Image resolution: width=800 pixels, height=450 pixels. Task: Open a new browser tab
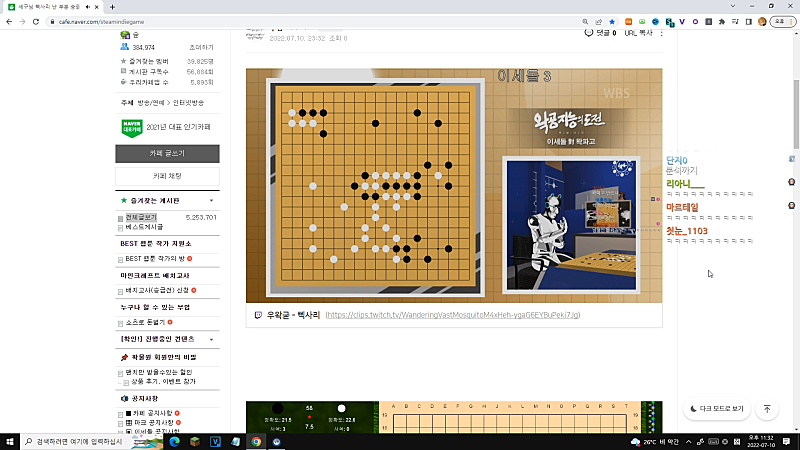112,7
